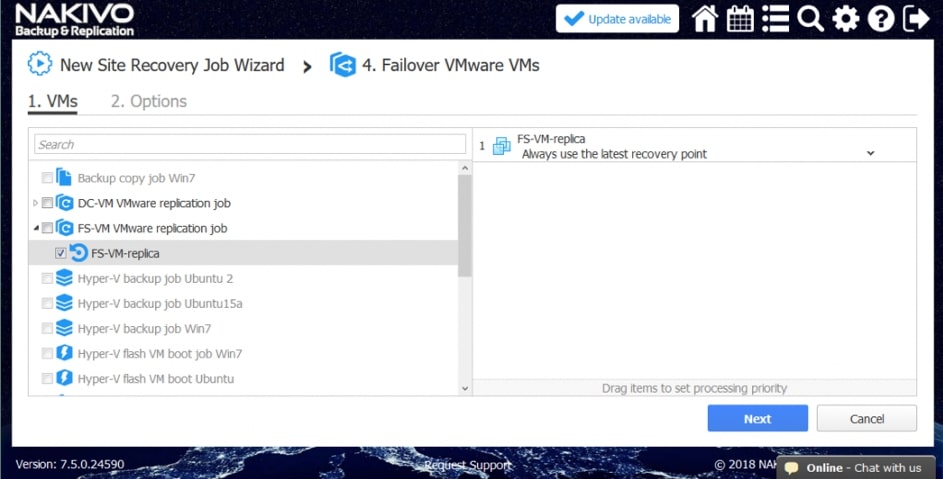The width and height of the screenshot is (943, 479).
Task: Switch to the 1. VMs tab
Action: (53, 101)
